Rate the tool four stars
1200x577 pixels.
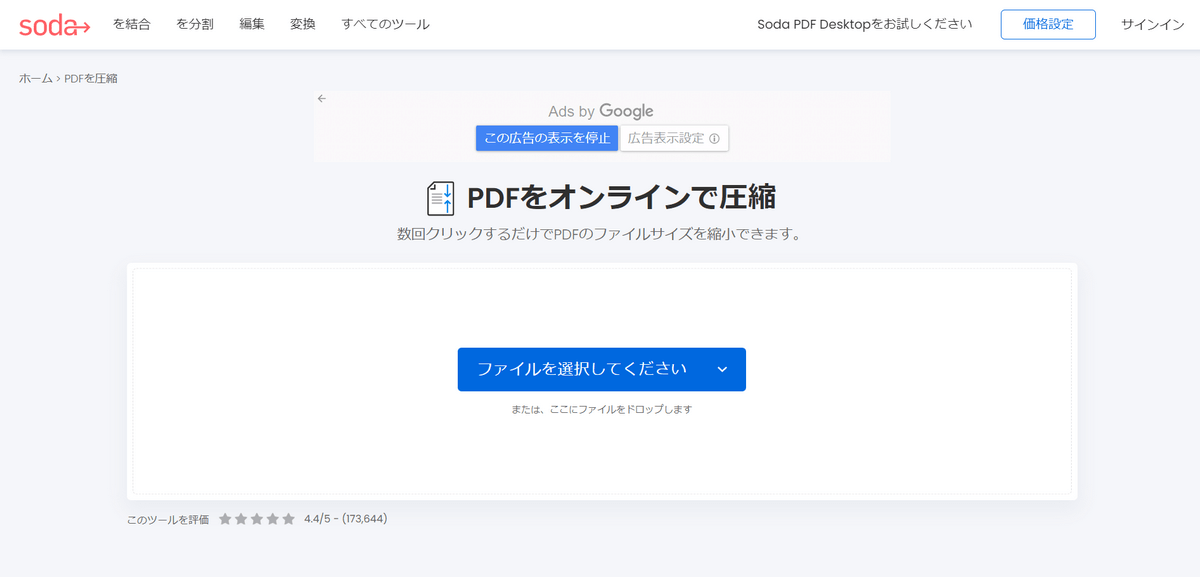click(x=273, y=519)
